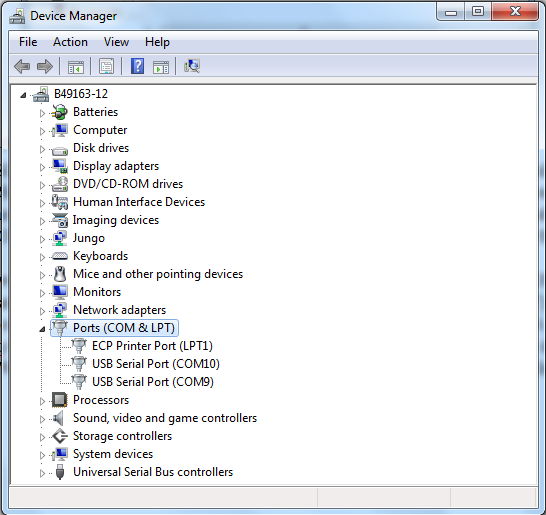The image size is (546, 515).
Task: Click the Show/Hide Action Pane icon
Action: [x=161, y=67]
